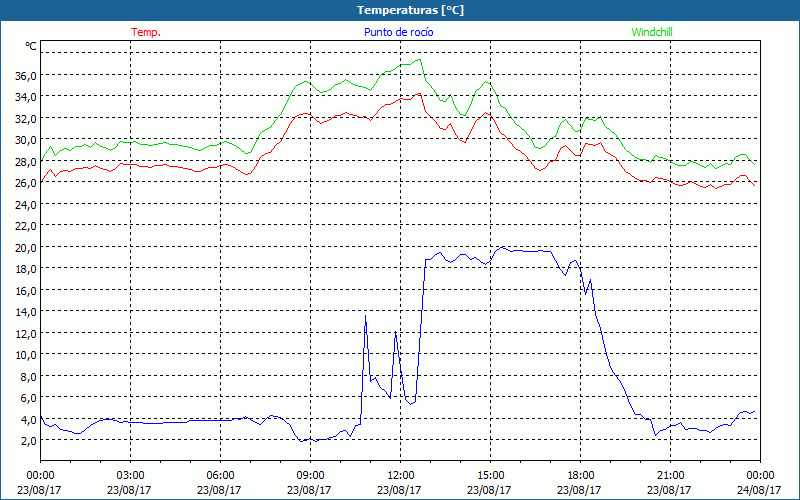The height and width of the screenshot is (500, 800).
Task: Click the 22,0 y-axis value
Action: (x=26, y=226)
